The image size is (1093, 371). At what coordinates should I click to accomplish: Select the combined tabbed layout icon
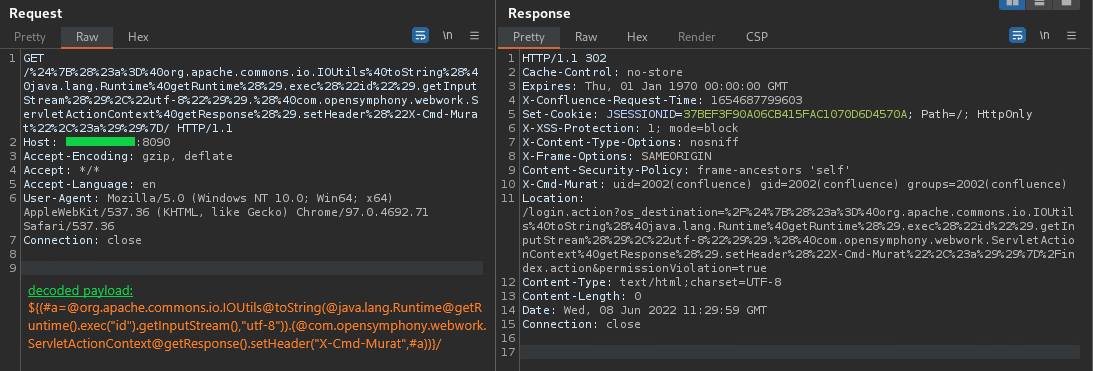pos(1066,3)
